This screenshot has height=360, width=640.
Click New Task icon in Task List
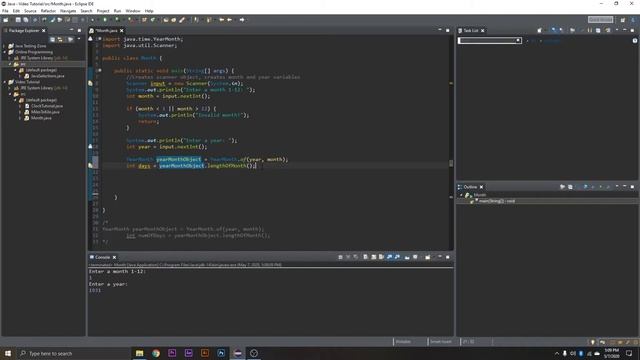[x=540, y=31]
